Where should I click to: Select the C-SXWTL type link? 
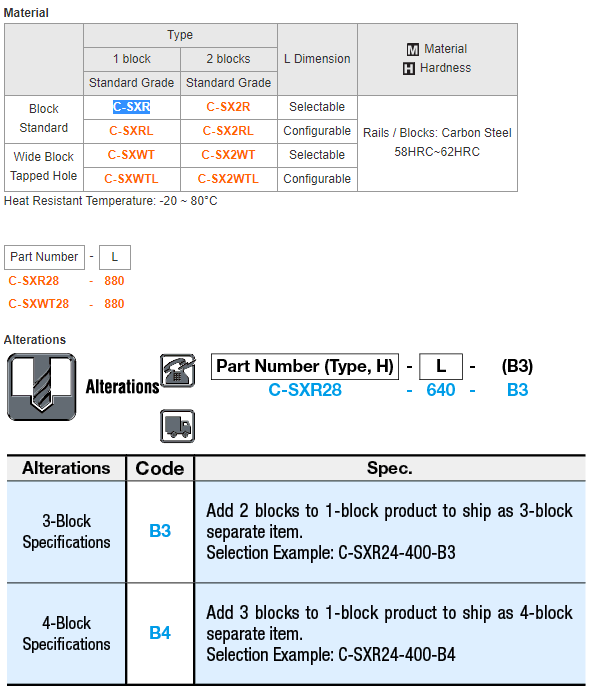[x=131, y=179]
